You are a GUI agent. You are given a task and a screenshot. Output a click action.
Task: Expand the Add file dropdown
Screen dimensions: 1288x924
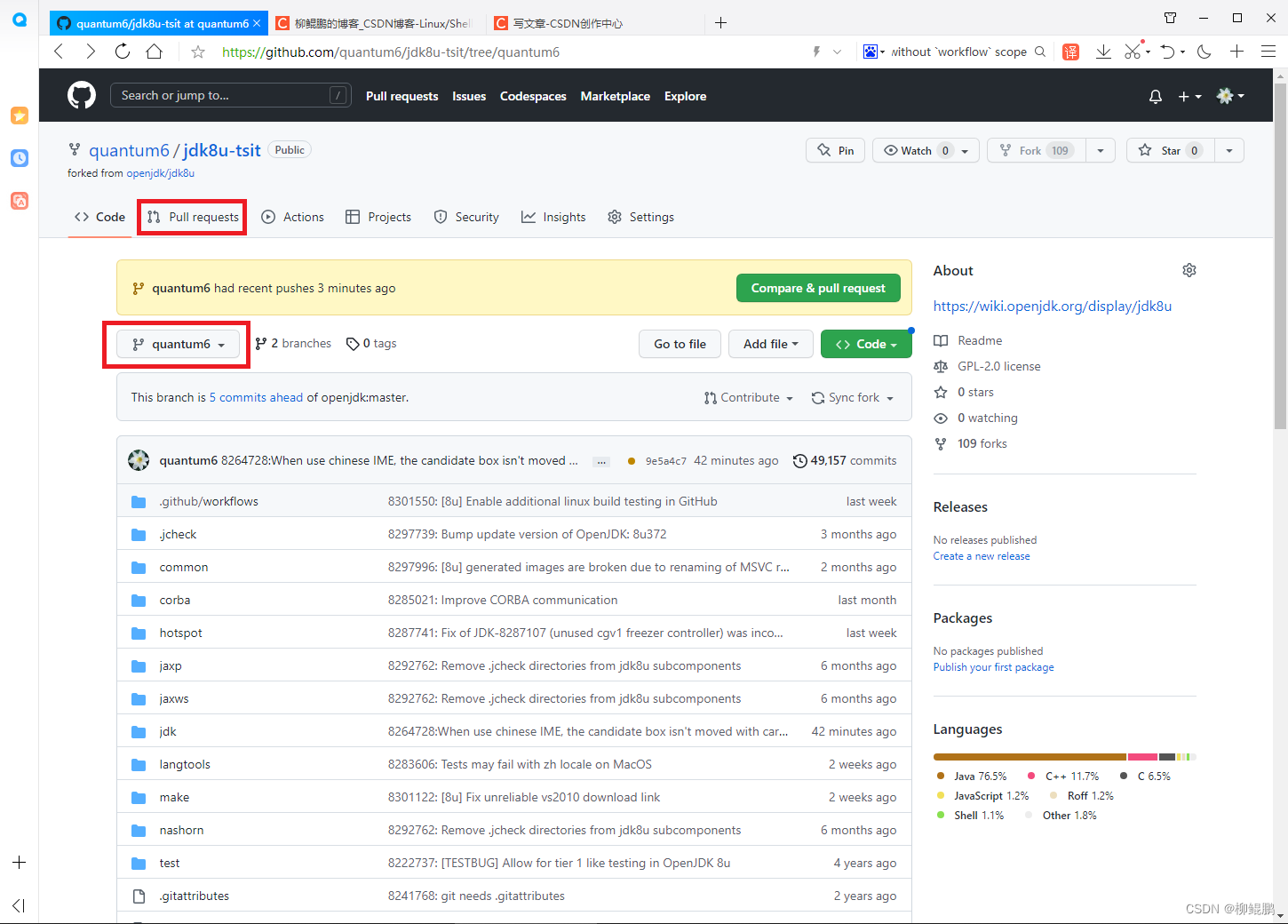coord(770,344)
